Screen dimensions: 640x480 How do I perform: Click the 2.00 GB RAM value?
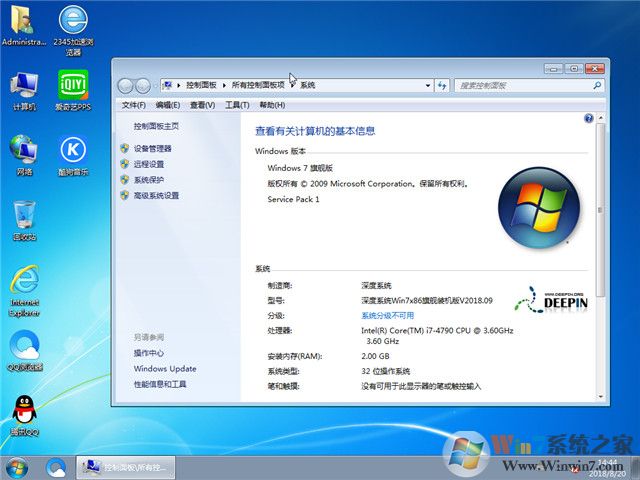coord(375,356)
